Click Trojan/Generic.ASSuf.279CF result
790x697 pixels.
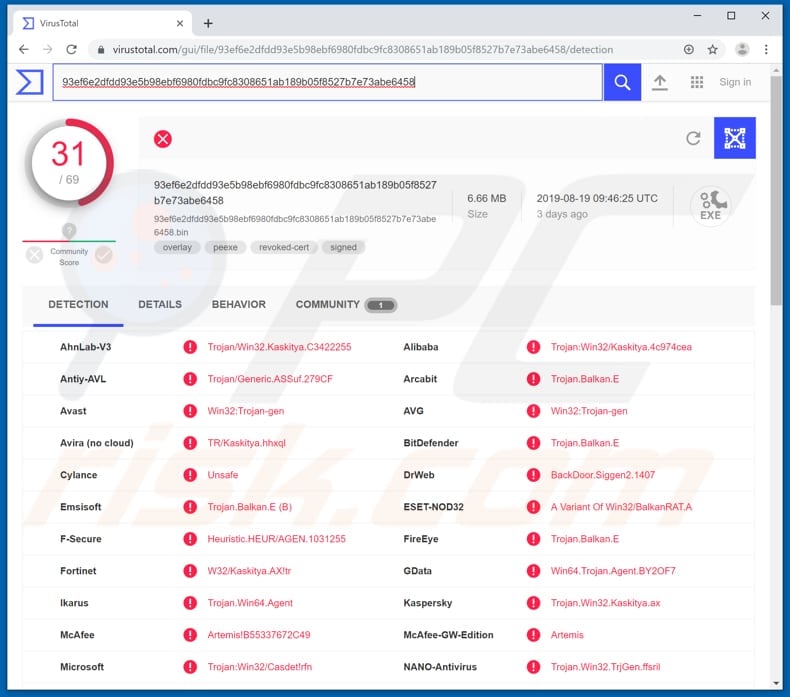click(270, 379)
